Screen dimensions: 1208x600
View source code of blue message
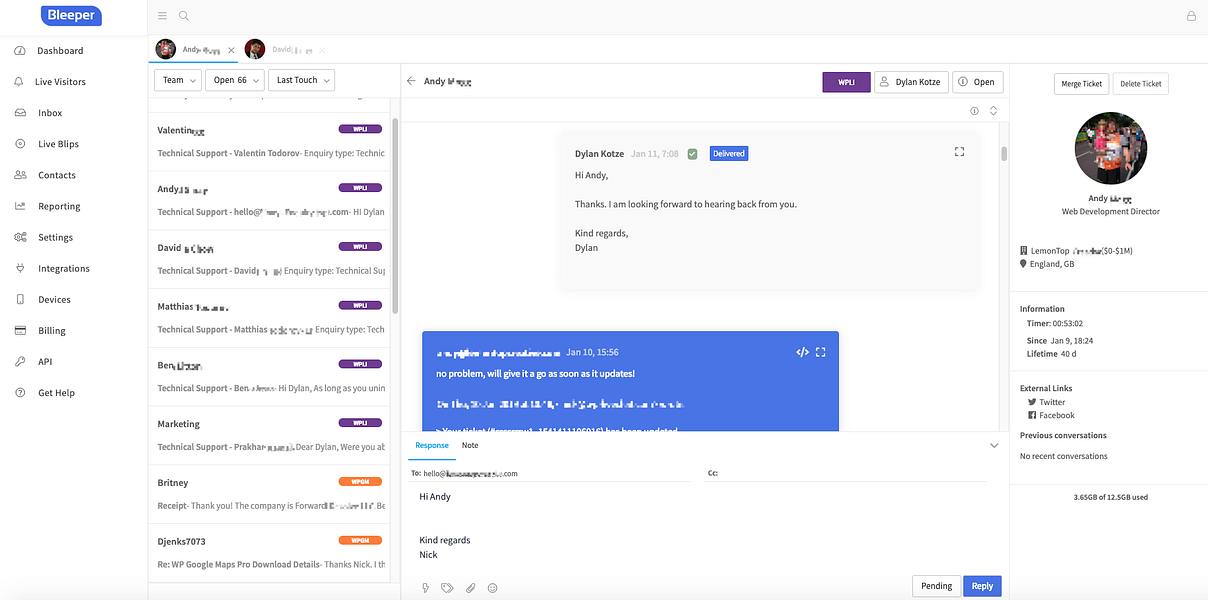802,352
